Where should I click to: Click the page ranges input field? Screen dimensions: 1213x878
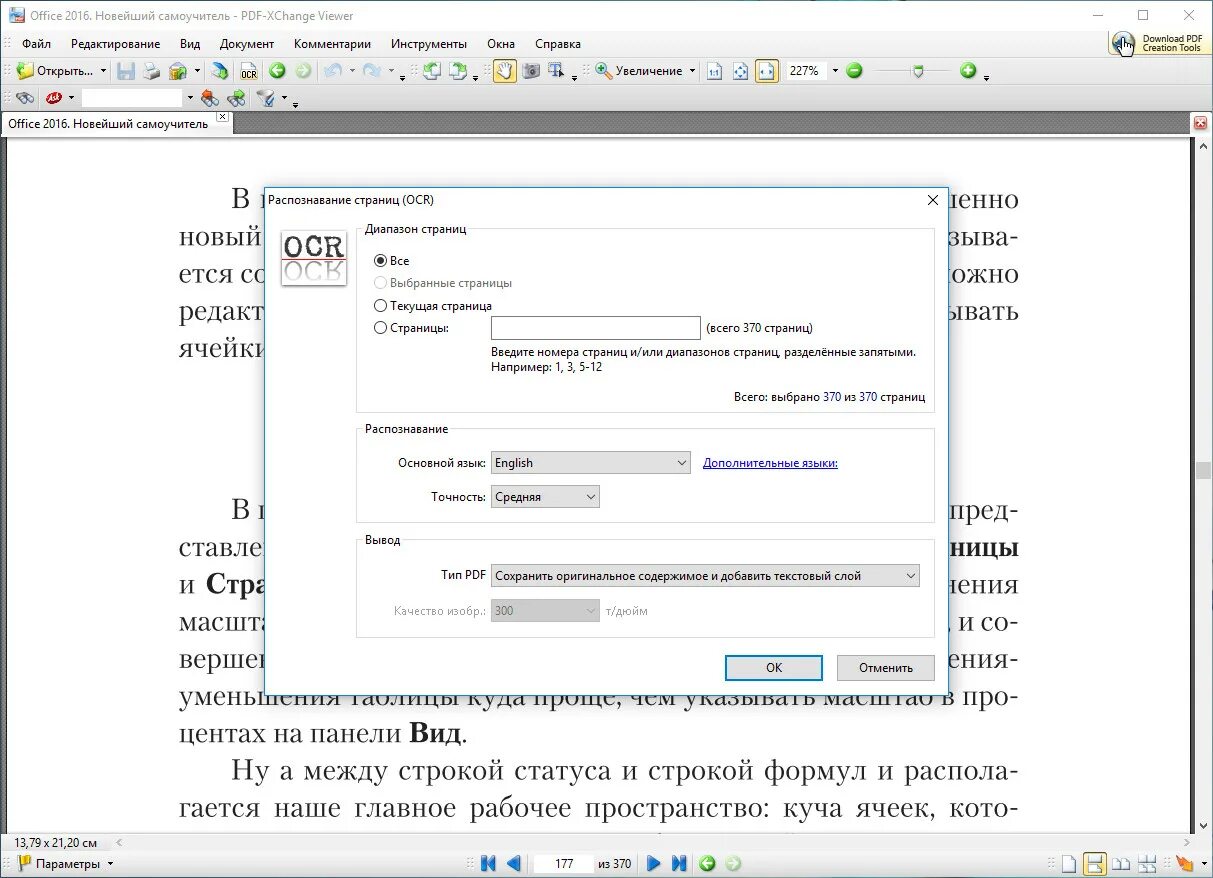point(596,328)
